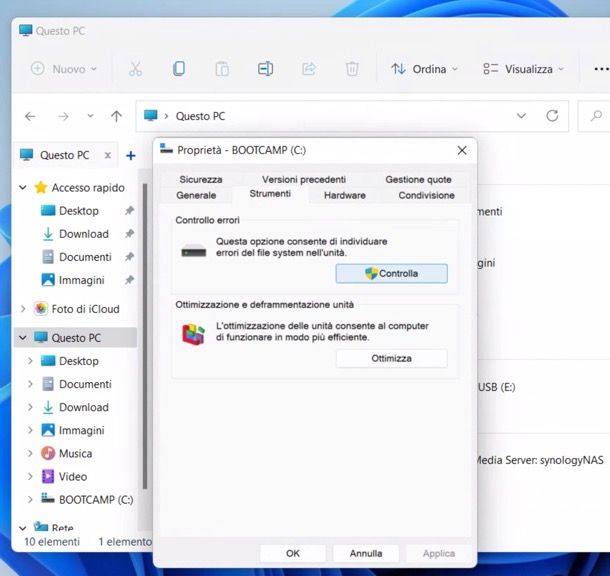Select the Strumenti tab

(270, 194)
